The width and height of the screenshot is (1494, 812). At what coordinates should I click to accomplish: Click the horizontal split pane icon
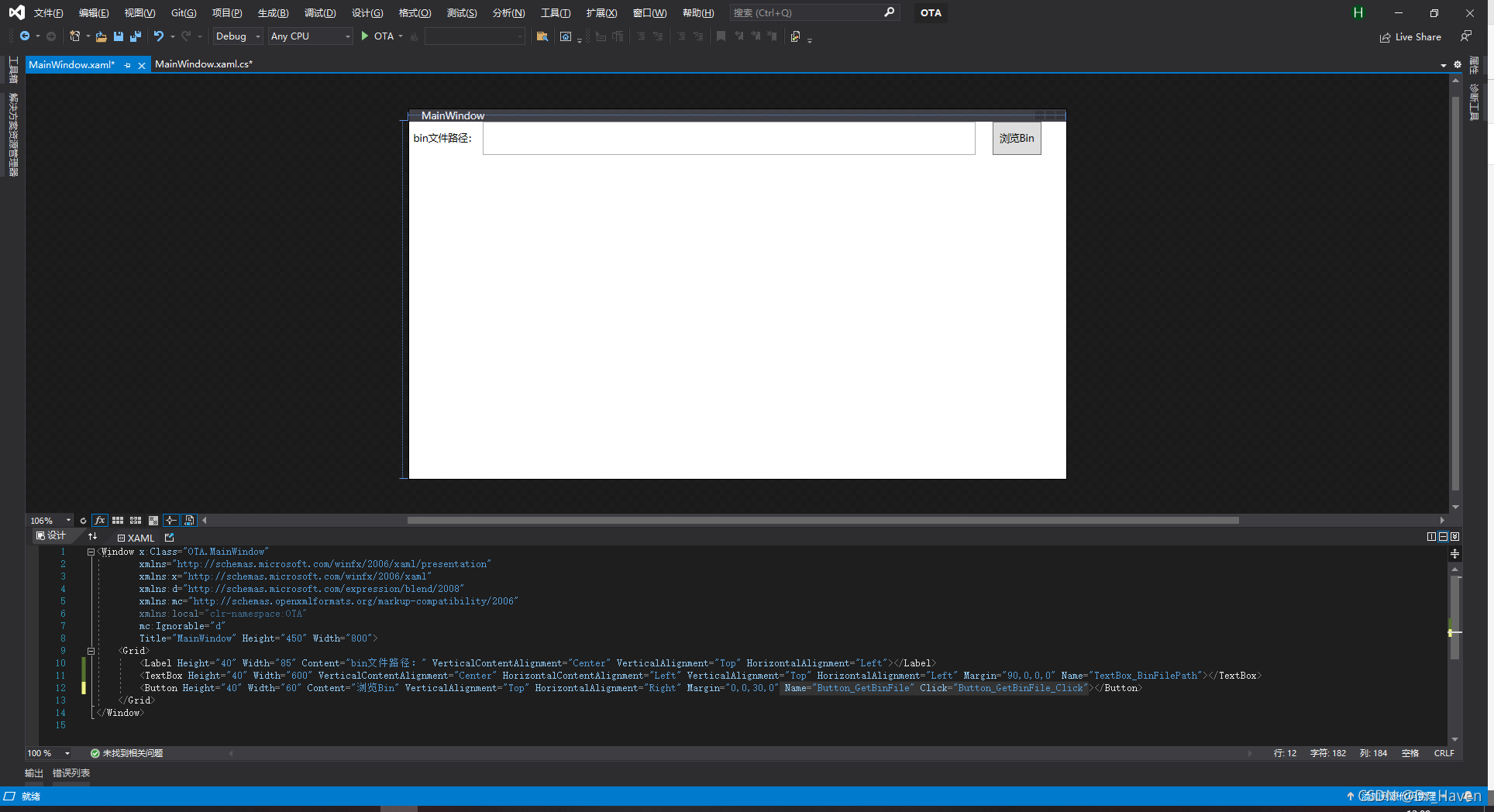(1443, 536)
